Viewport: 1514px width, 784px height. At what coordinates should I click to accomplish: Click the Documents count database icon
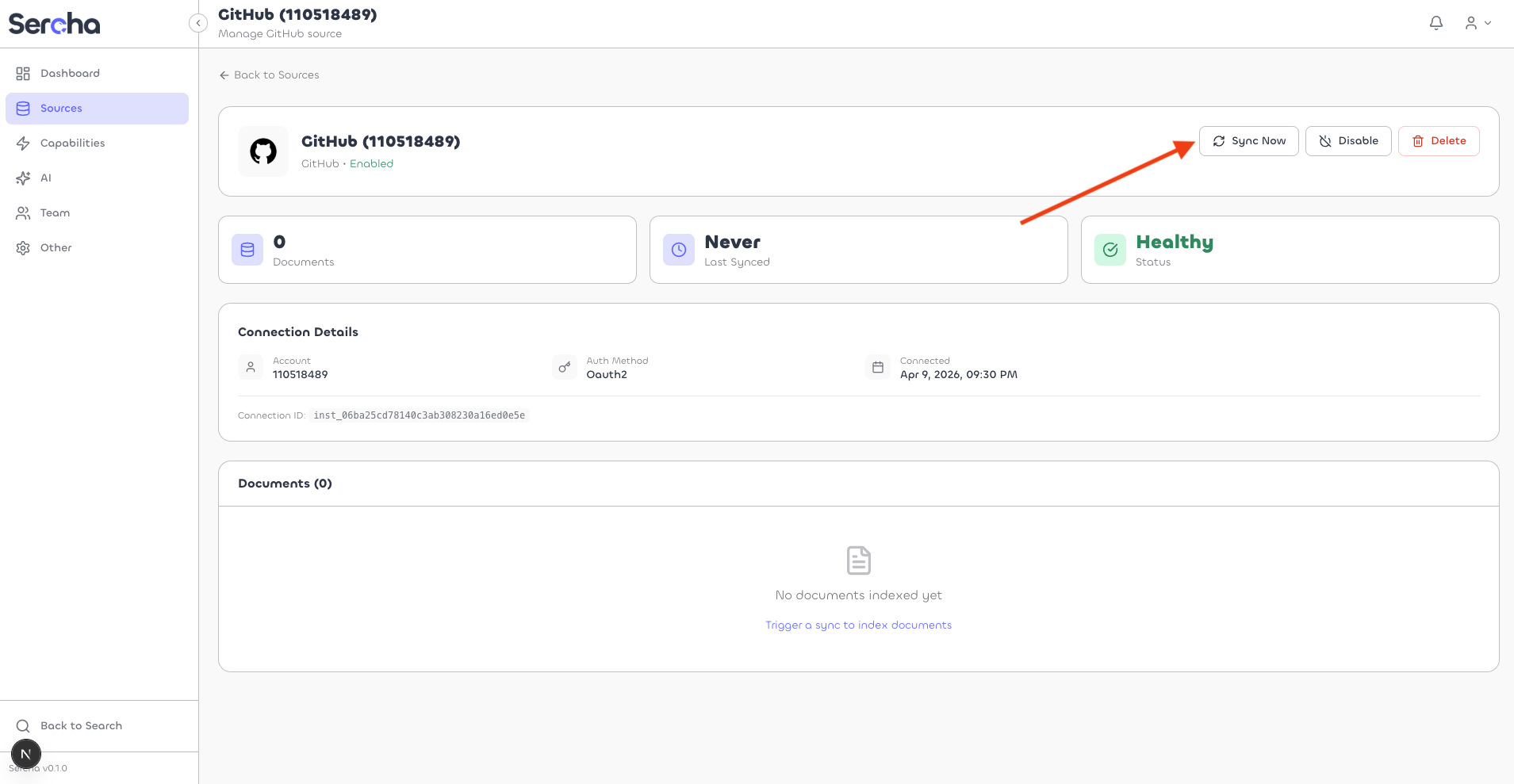pos(247,250)
